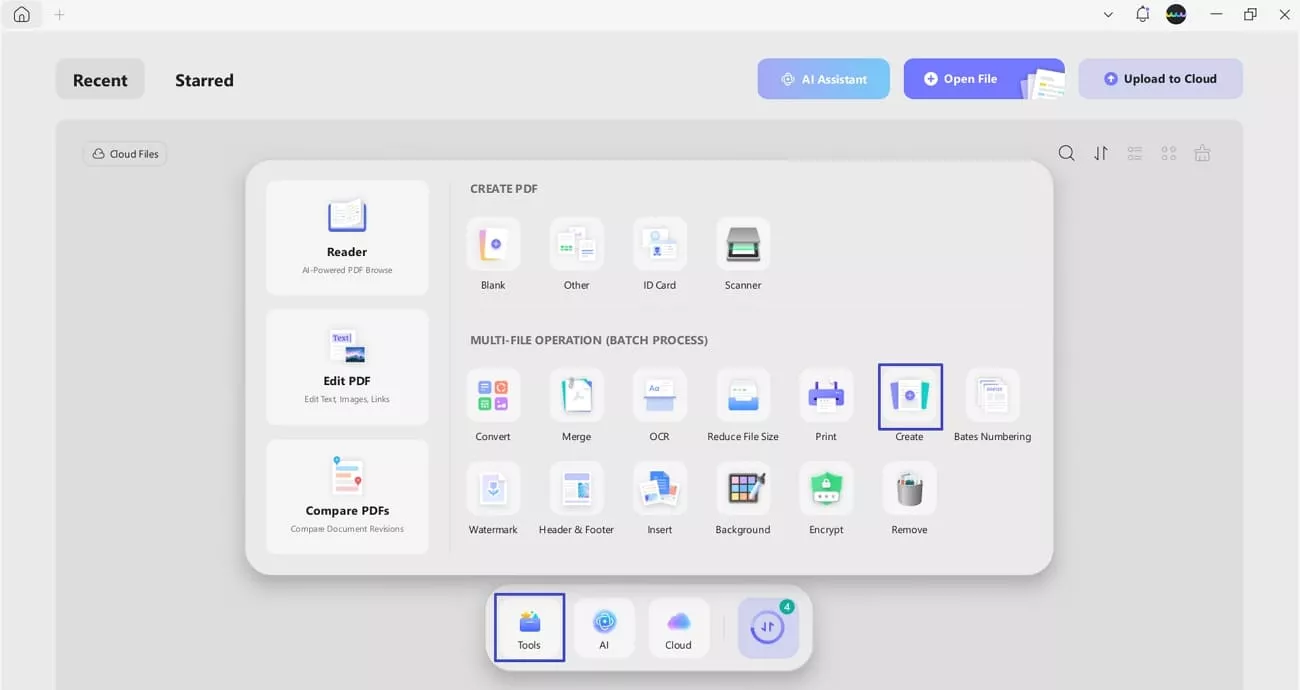
Task: Open the sync transfers icon with badge 4
Action: pos(768,628)
